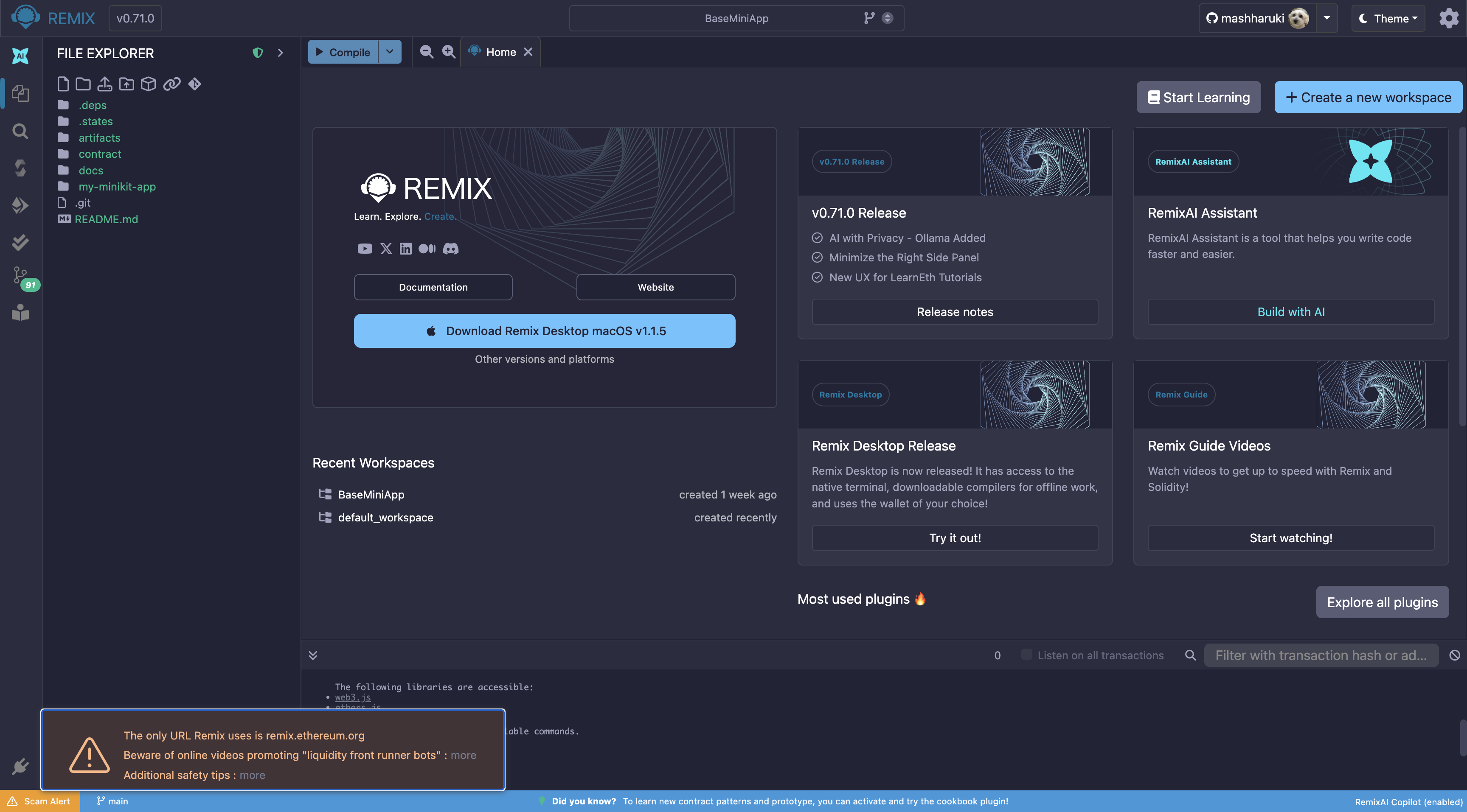
Task: Focus the transaction hash filter field
Action: coord(1321,655)
